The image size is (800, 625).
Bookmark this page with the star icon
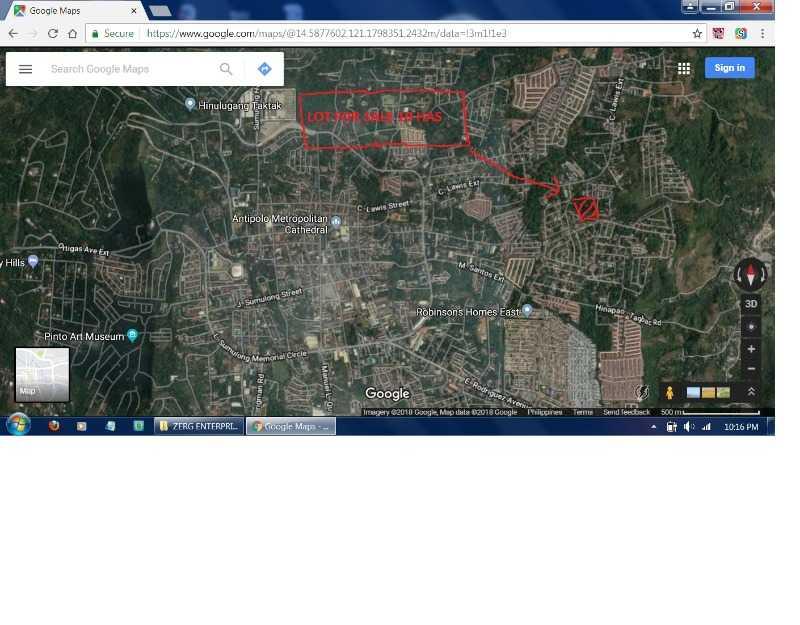[698, 33]
